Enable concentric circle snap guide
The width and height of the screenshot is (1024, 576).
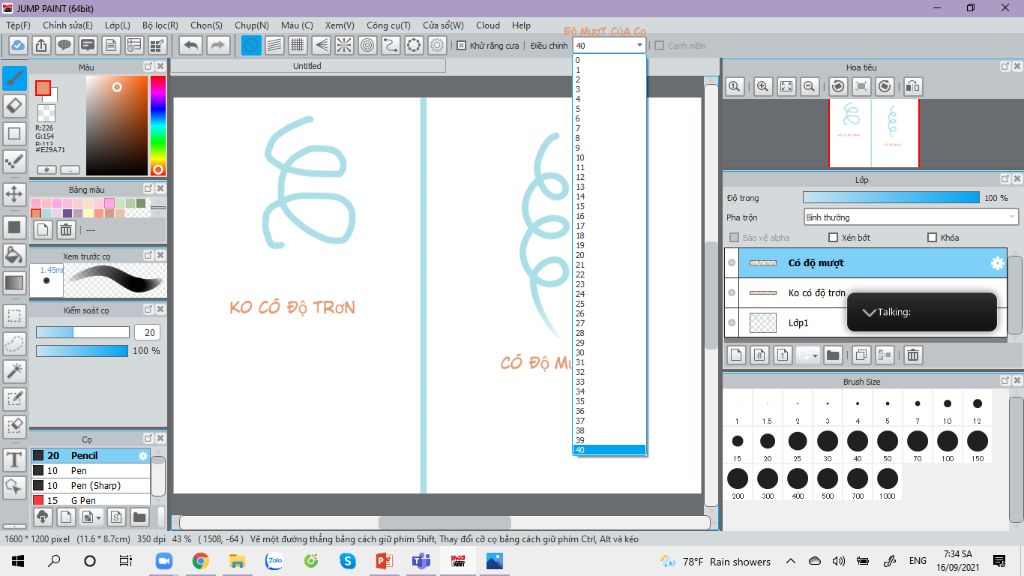coord(367,46)
